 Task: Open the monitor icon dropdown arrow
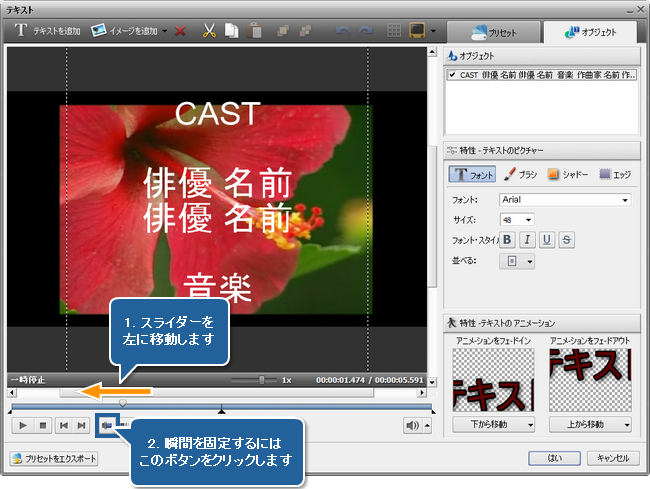click(x=433, y=31)
